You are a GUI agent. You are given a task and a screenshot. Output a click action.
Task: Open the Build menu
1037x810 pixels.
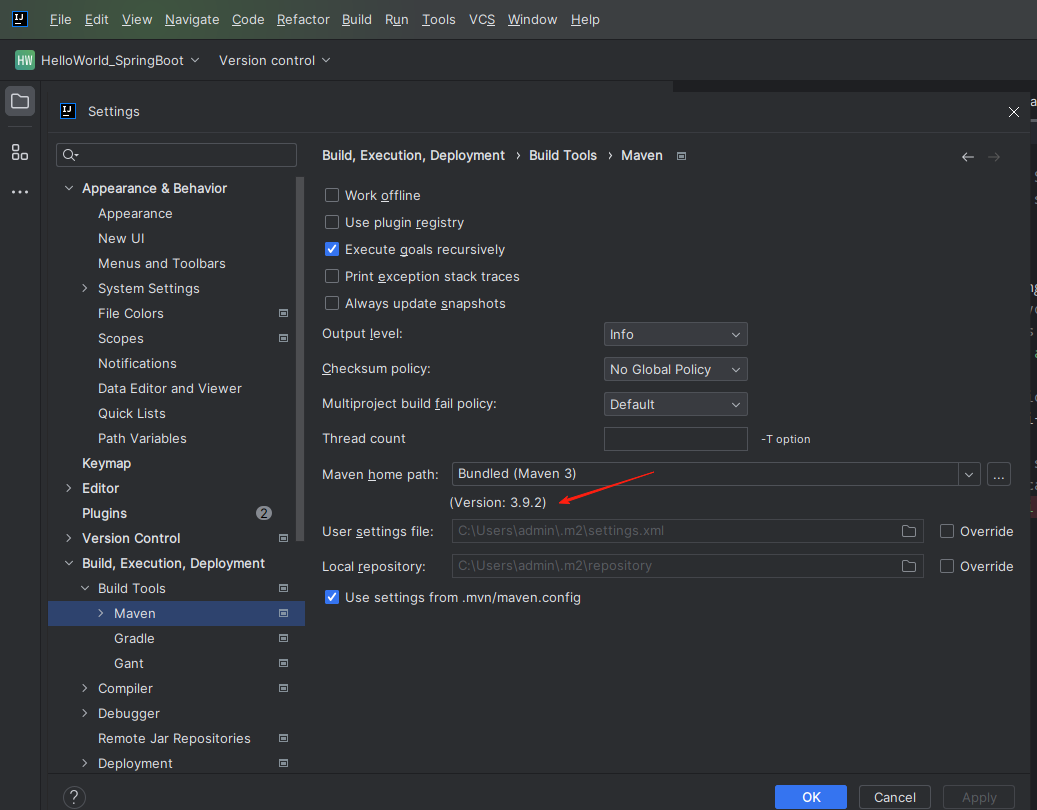(x=356, y=19)
